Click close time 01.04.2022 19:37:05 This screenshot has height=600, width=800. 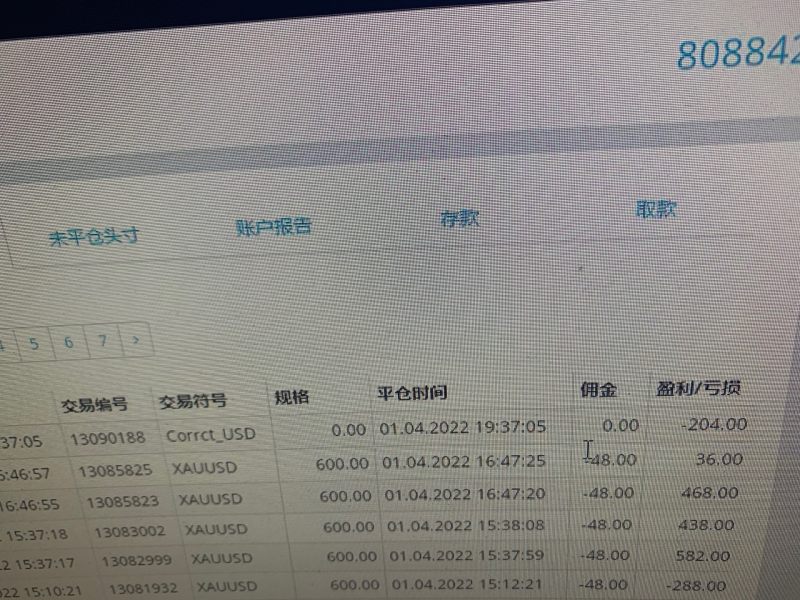coord(463,427)
